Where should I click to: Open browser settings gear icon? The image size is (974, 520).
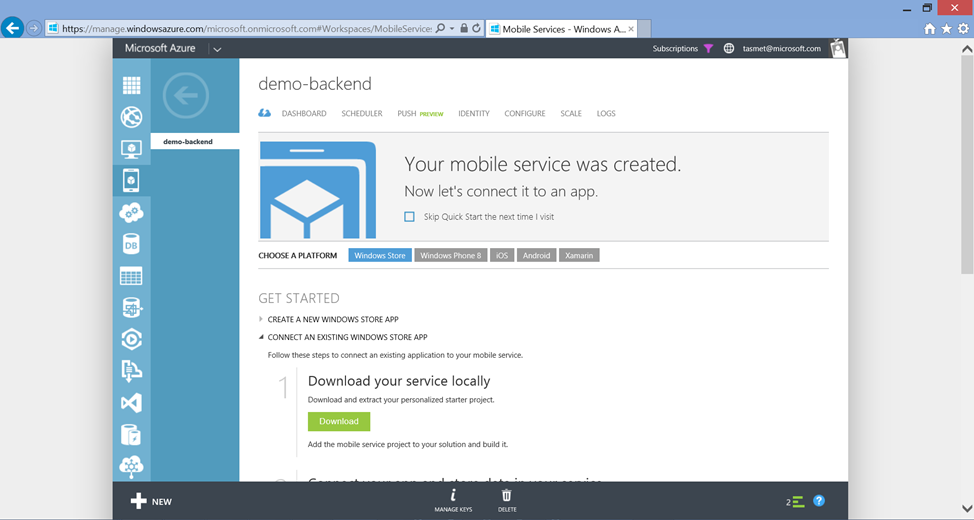pos(963,29)
